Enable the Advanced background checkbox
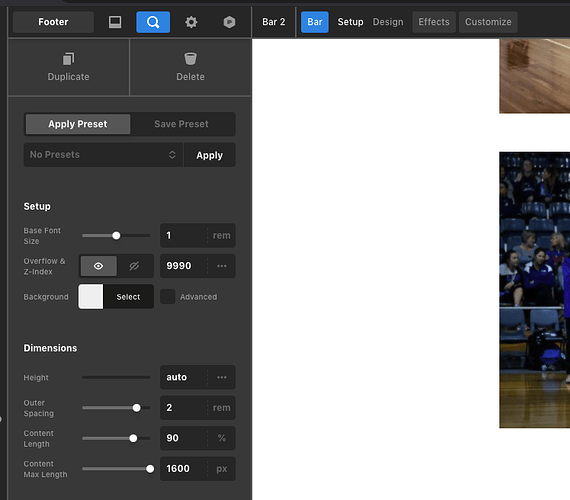570x500 pixels. (x=168, y=297)
